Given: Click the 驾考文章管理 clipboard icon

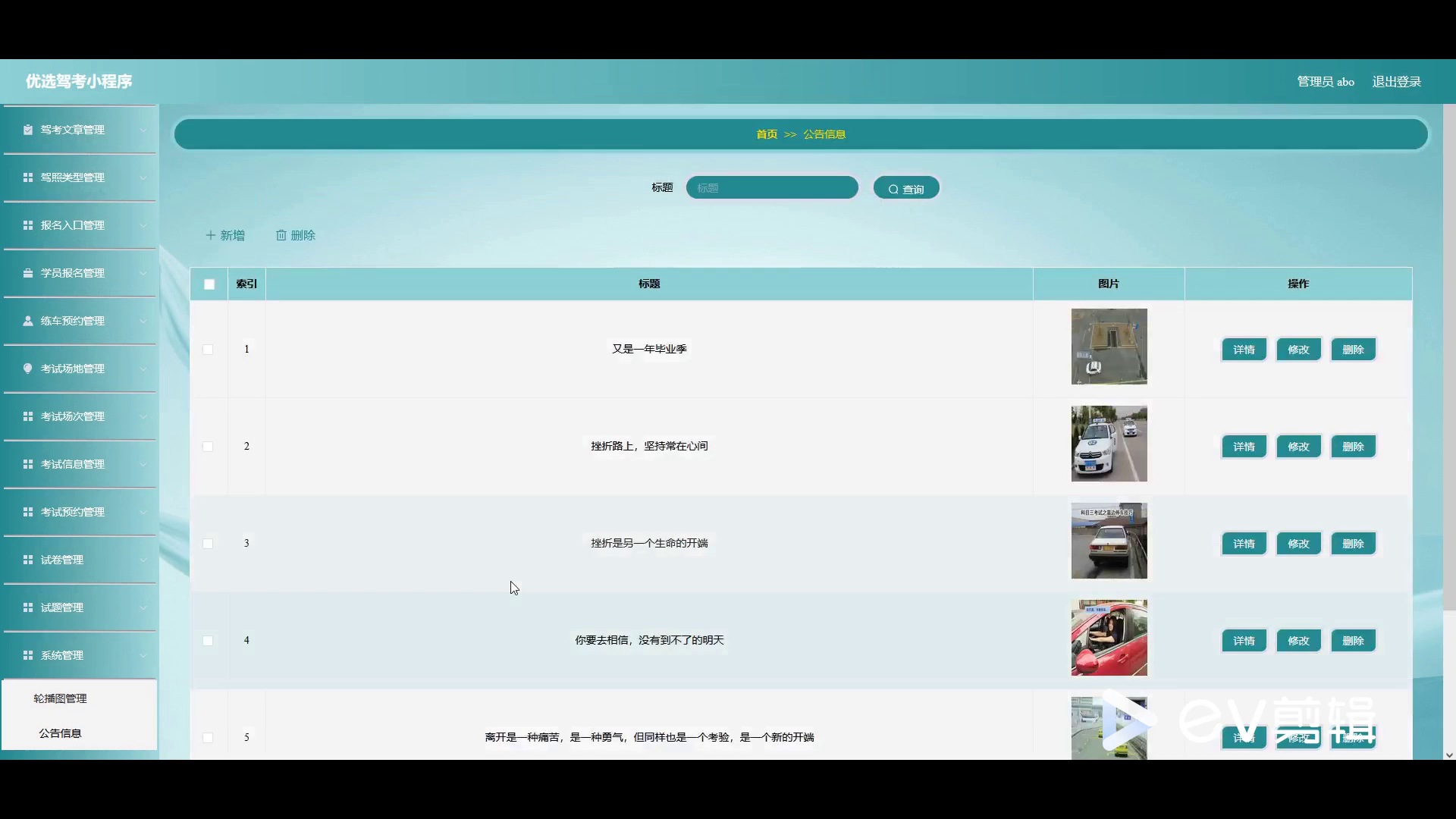Looking at the screenshot, I should (x=28, y=130).
